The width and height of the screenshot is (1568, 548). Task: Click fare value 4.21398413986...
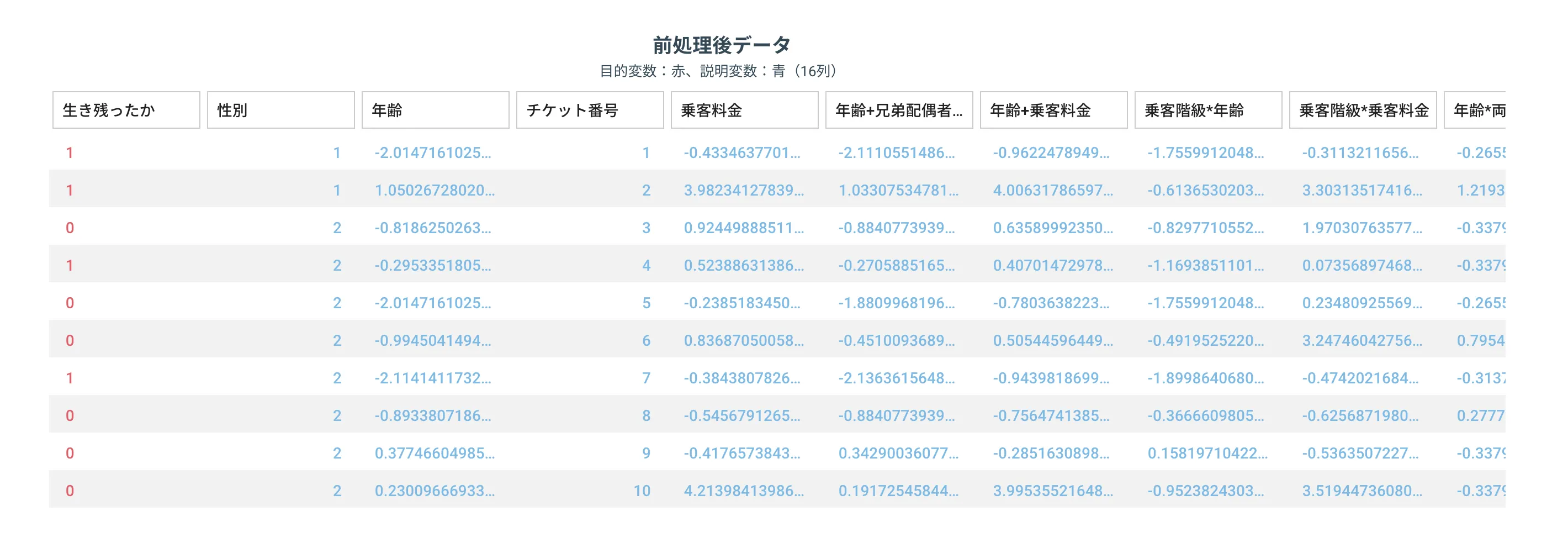(x=744, y=491)
